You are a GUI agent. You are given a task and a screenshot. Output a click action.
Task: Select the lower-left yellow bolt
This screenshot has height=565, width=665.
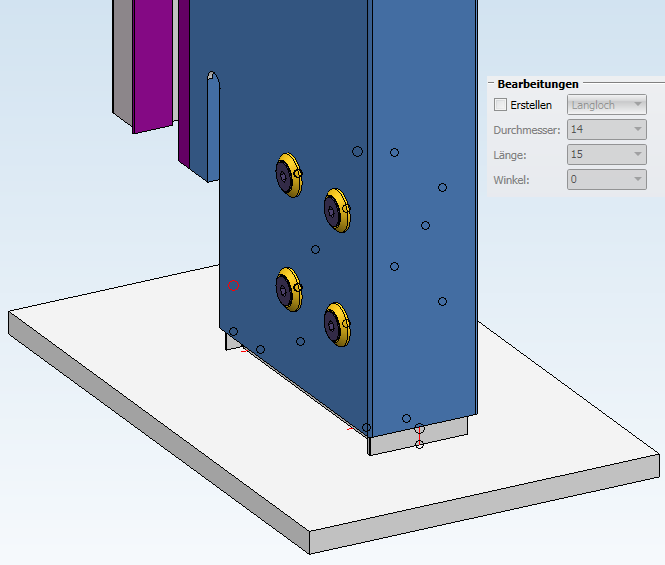click(x=289, y=289)
